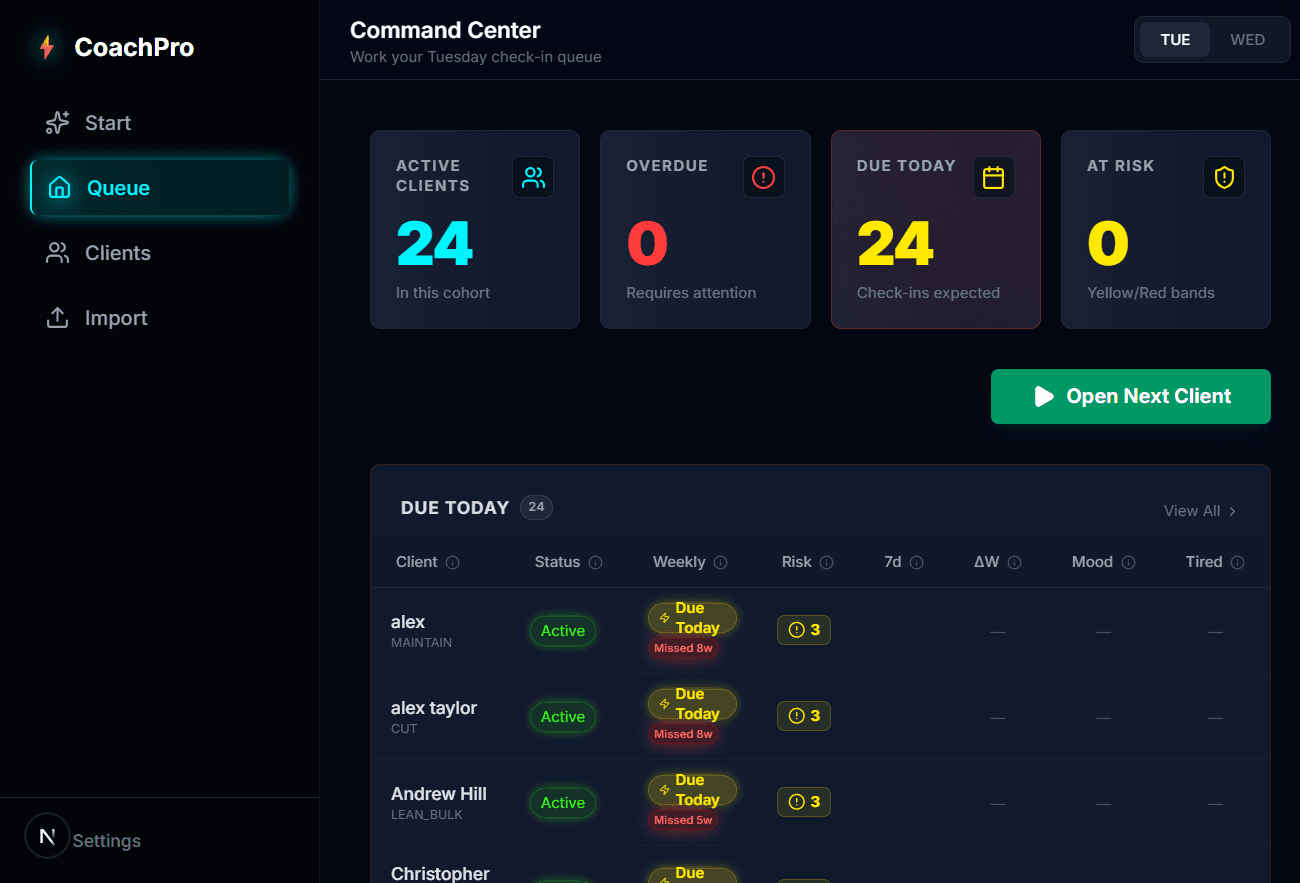Viewport: 1300px width, 883px height.
Task: Click info icon beside Mood column header
Action: pyautogui.click(x=1129, y=563)
